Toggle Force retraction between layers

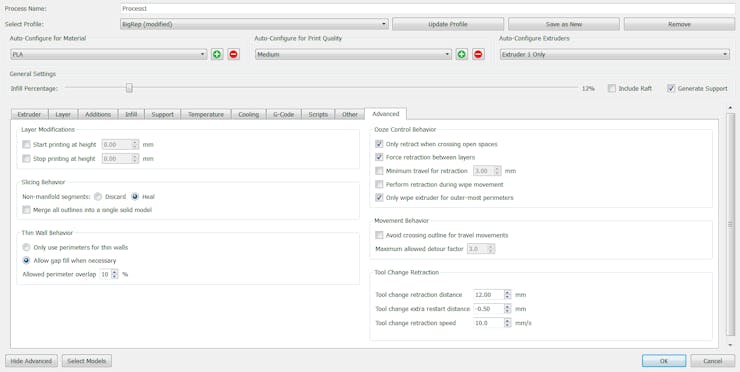coord(379,157)
